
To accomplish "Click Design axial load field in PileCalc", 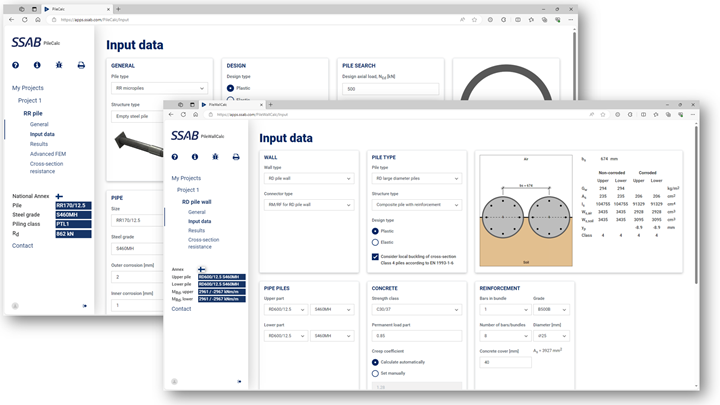I will click(390, 89).
